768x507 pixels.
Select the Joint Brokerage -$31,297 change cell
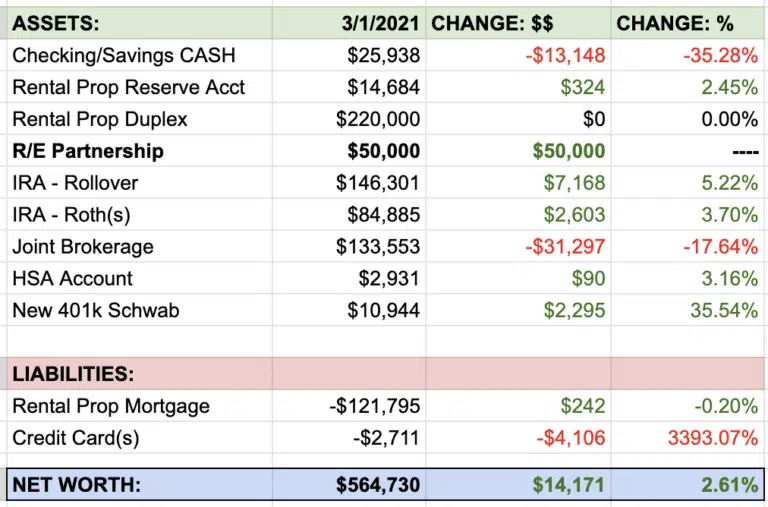(x=565, y=247)
